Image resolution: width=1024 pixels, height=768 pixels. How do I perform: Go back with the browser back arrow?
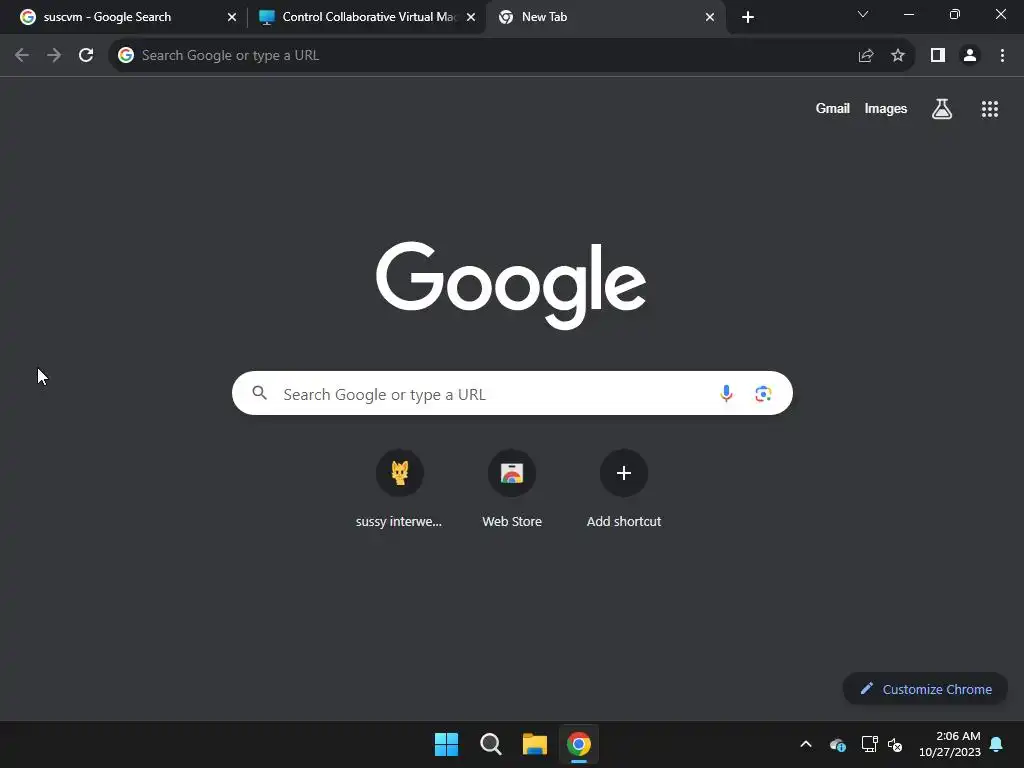tap(22, 56)
